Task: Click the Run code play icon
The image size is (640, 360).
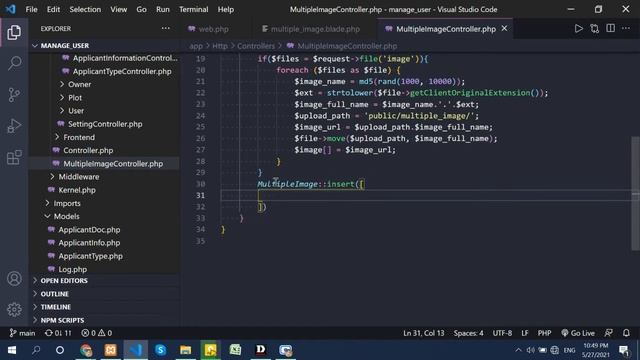Action: tap(578, 29)
